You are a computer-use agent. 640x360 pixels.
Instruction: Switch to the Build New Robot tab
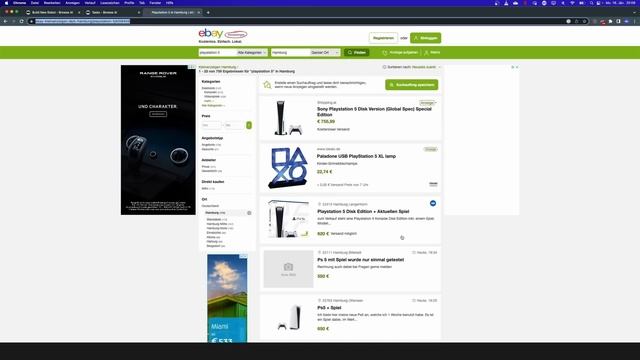pyautogui.click(x=52, y=13)
